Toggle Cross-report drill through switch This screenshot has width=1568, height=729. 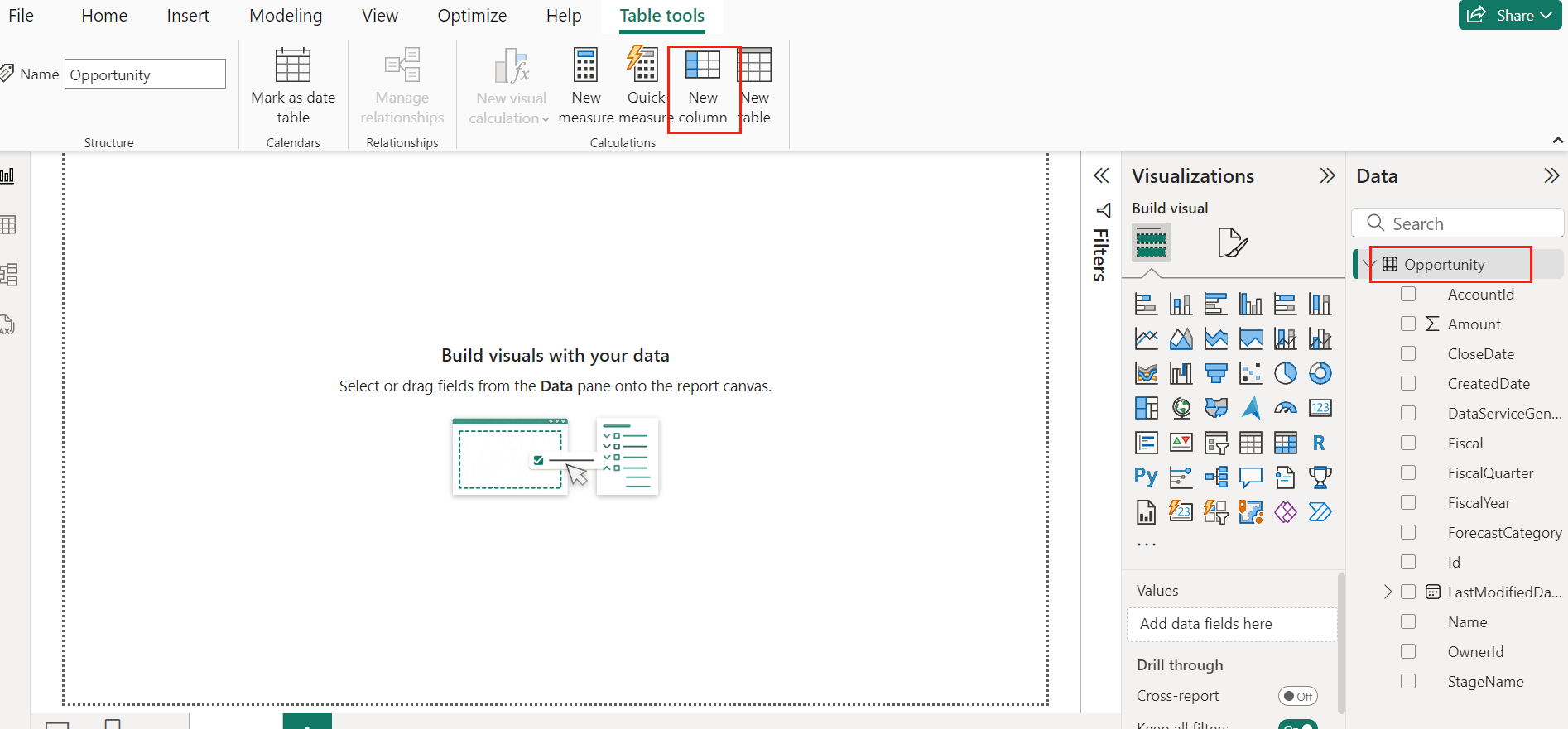pos(1297,697)
